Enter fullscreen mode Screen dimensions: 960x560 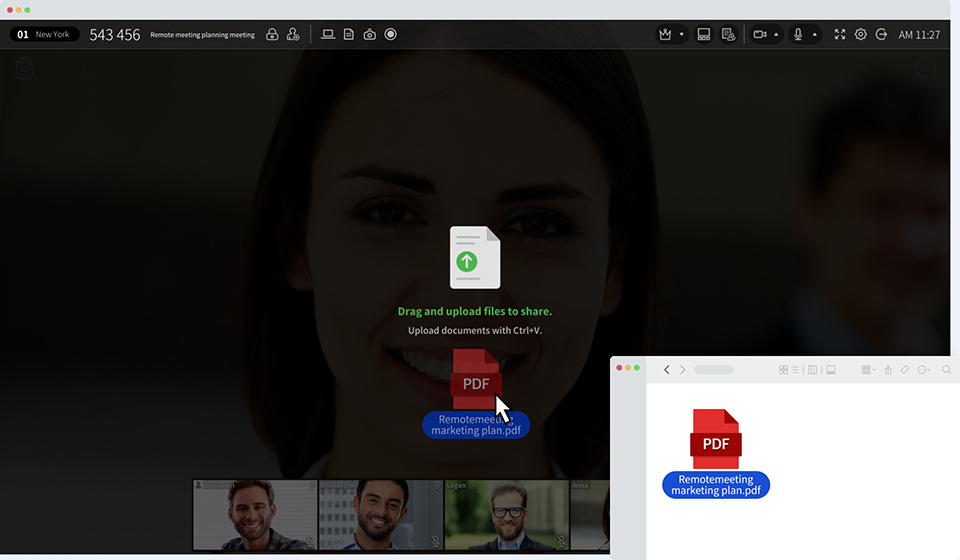pyautogui.click(x=840, y=34)
